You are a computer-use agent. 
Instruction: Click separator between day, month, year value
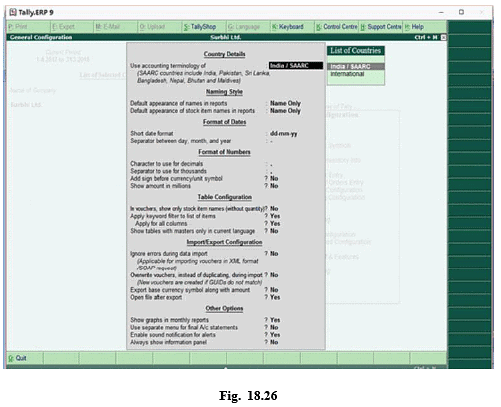click(271, 141)
